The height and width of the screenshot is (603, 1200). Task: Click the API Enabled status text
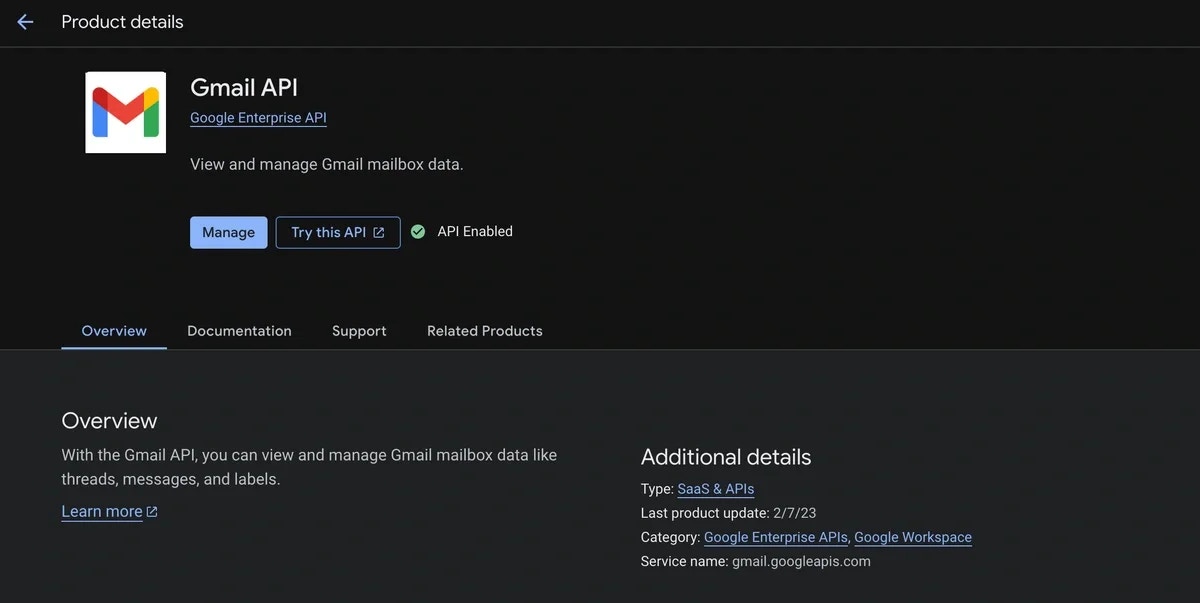point(475,231)
